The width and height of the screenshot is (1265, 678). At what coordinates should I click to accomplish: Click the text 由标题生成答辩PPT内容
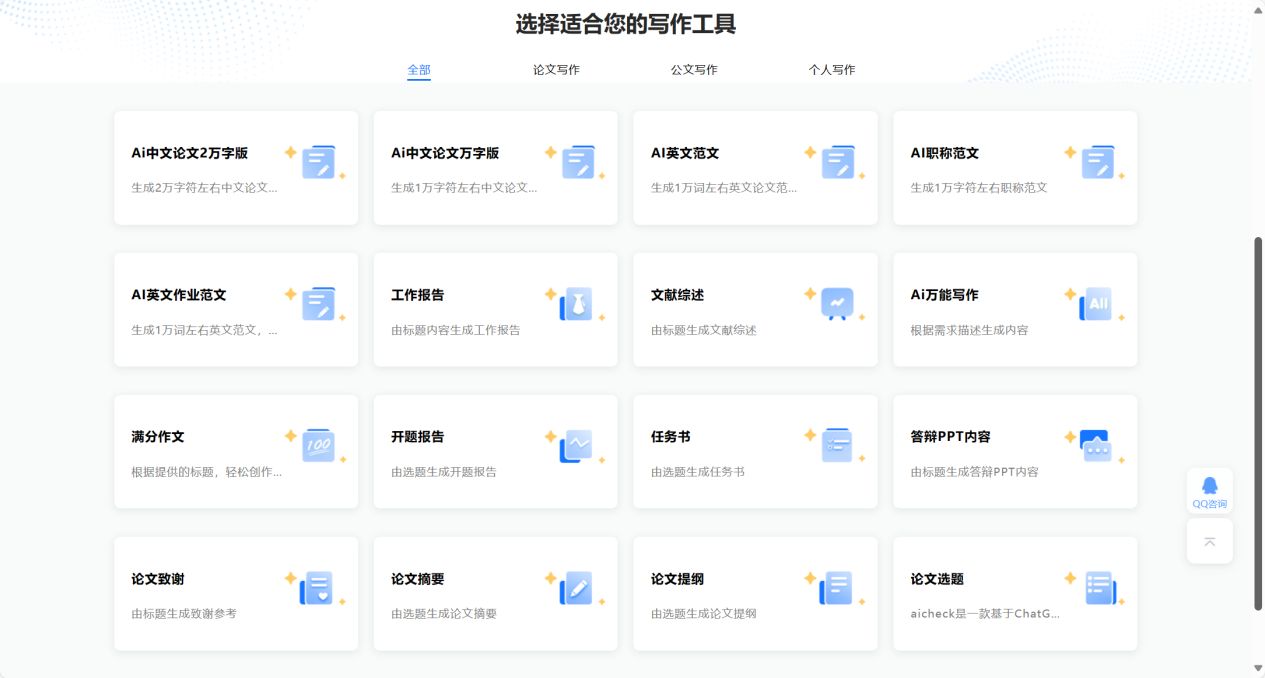point(975,471)
